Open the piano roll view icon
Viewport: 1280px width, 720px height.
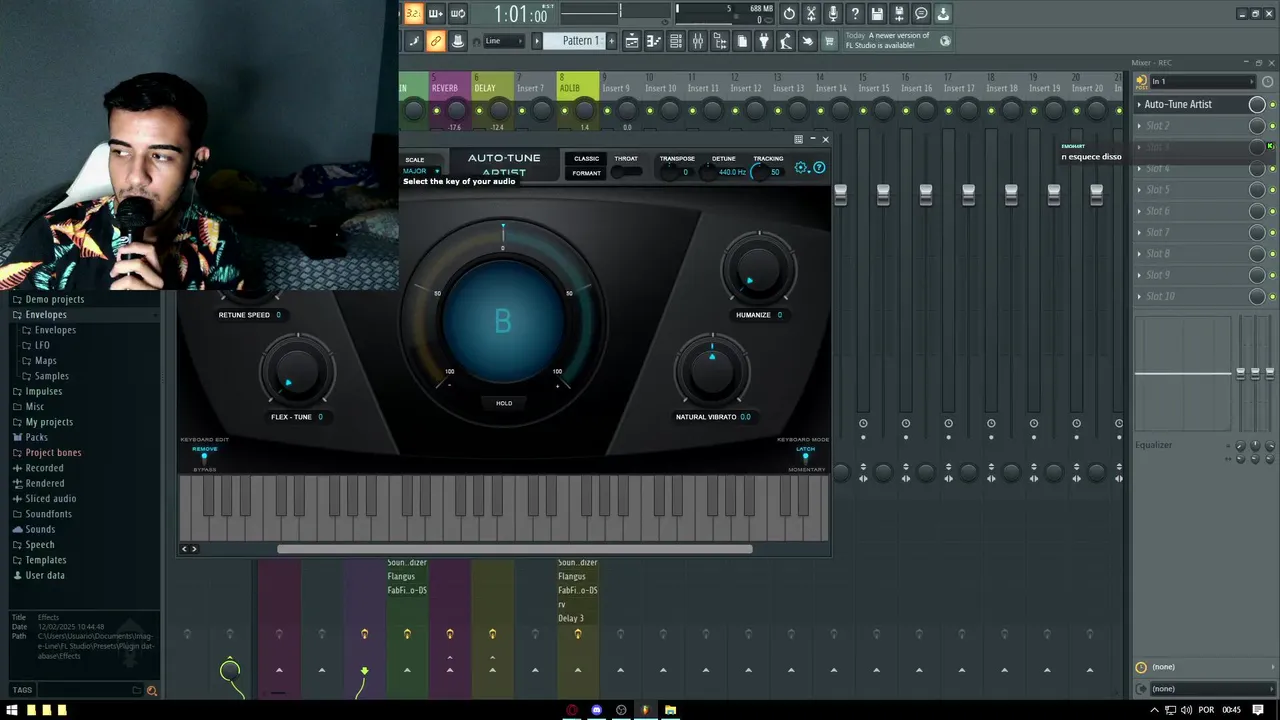point(654,41)
